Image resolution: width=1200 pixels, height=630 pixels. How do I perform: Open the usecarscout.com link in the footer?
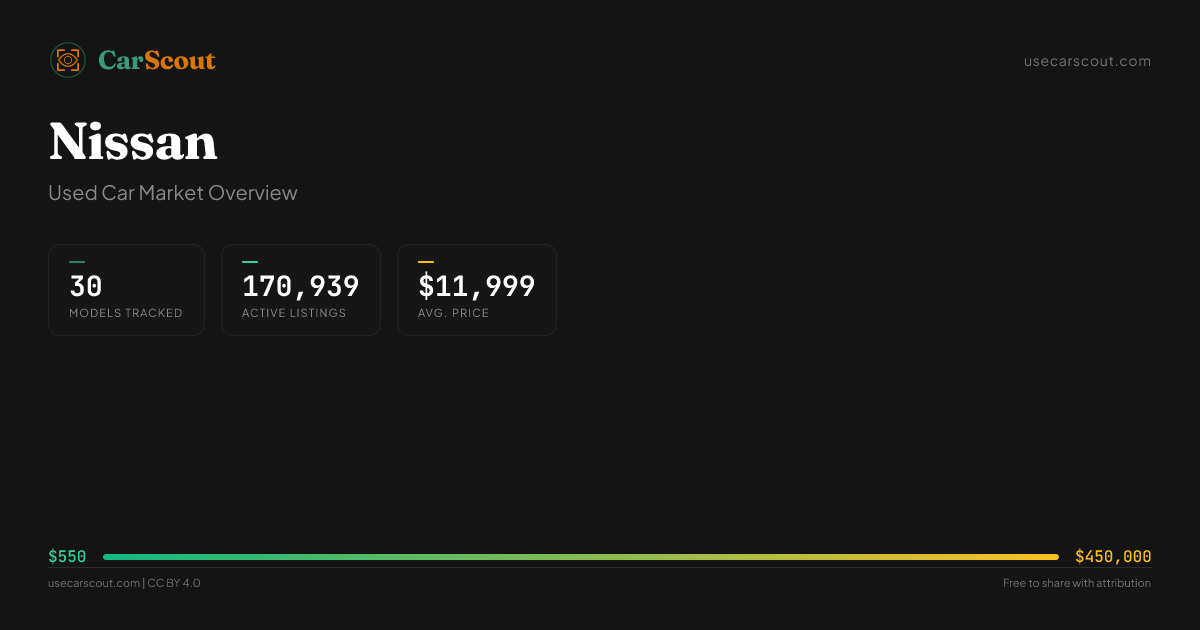tap(94, 583)
